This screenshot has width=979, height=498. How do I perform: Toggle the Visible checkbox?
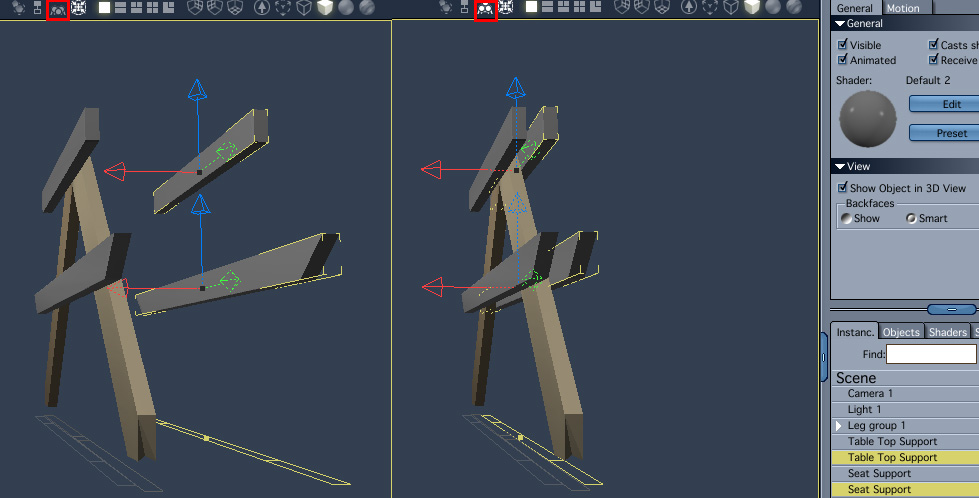point(842,44)
